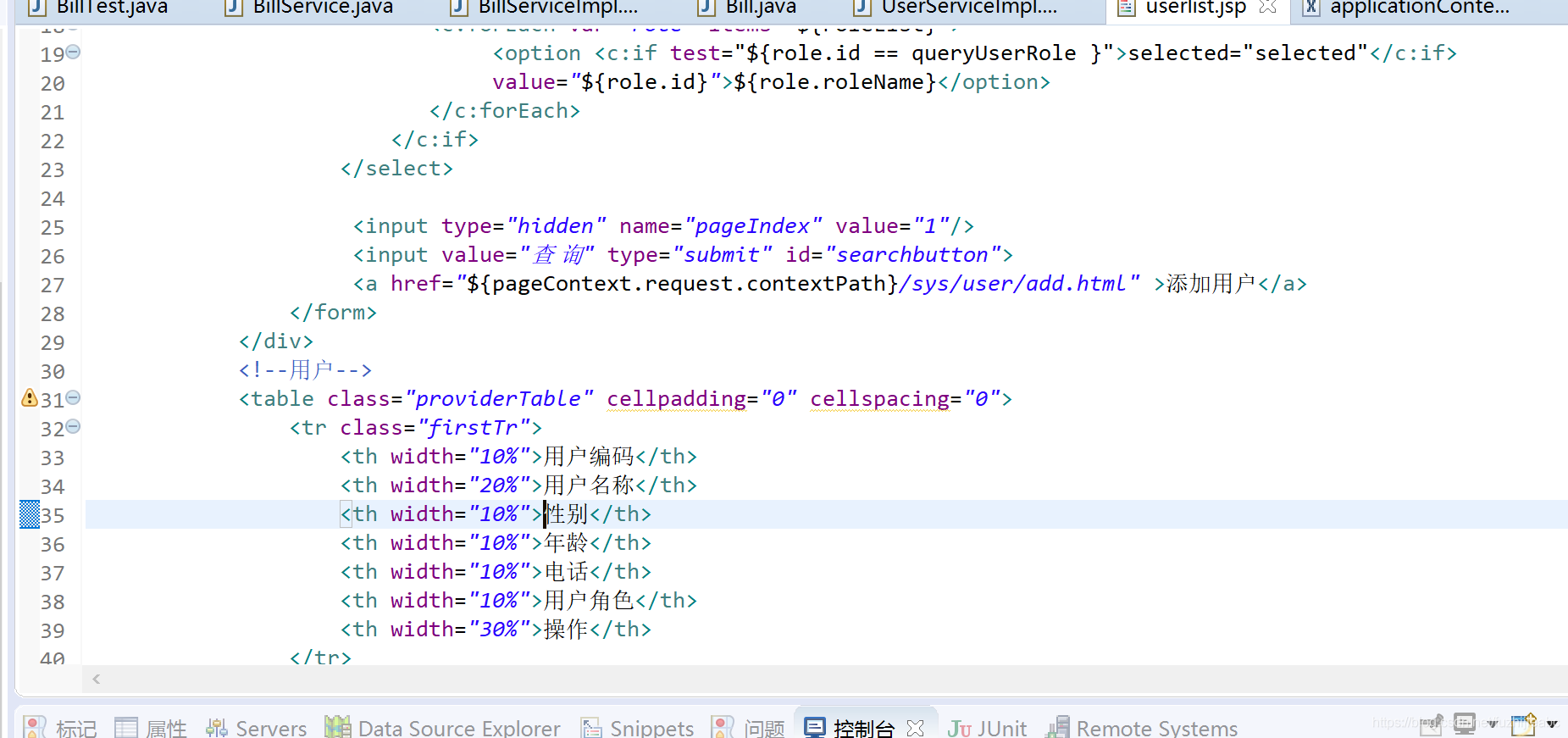The width and height of the screenshot is (1568, 738).
Task: Click the Display Selected Console monitor icon
Action: coord(1465,724)
